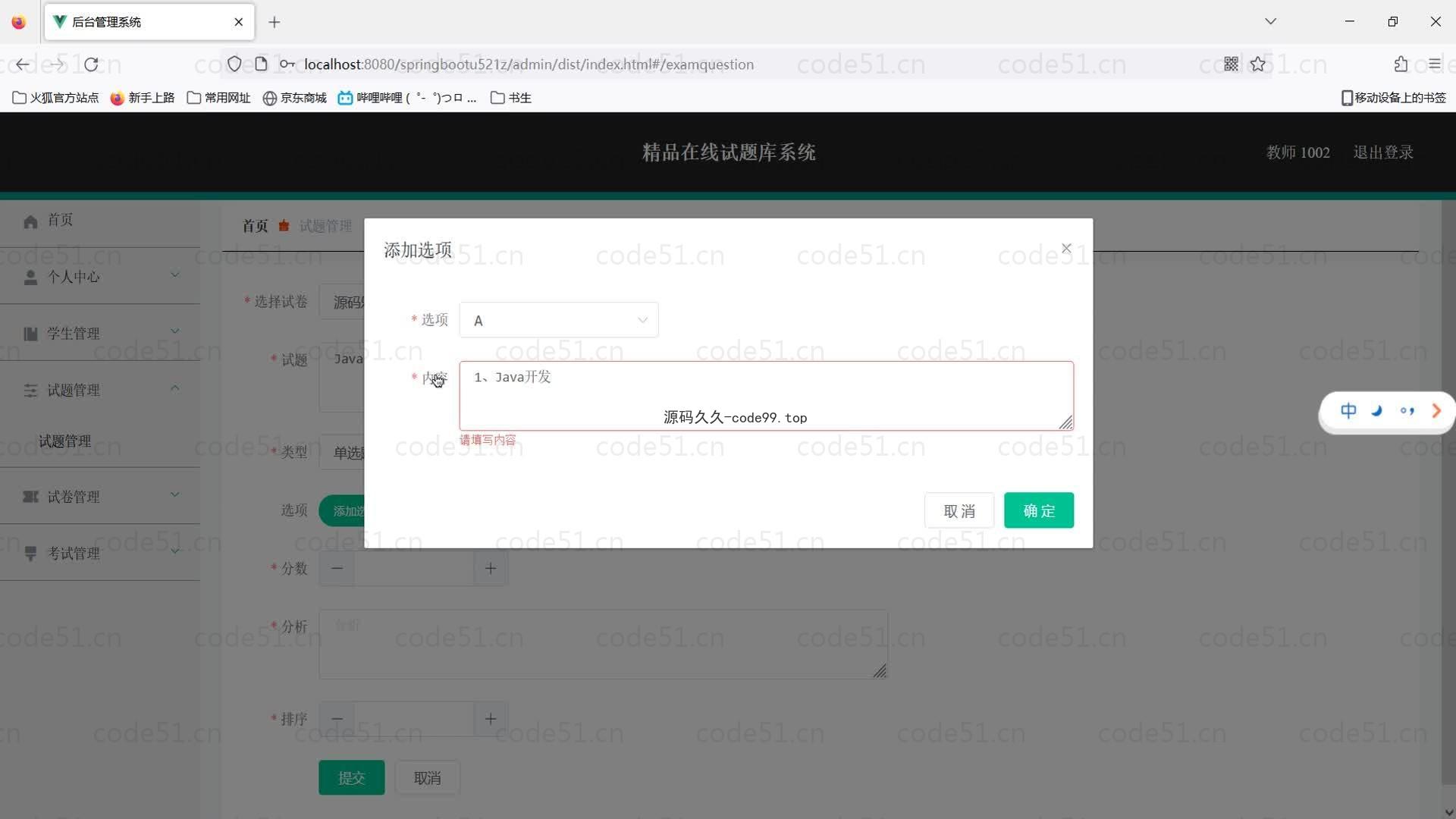Open 常用网址 bookmark folder
This screenshot has width=1456, height=819.
click(218, 98)
